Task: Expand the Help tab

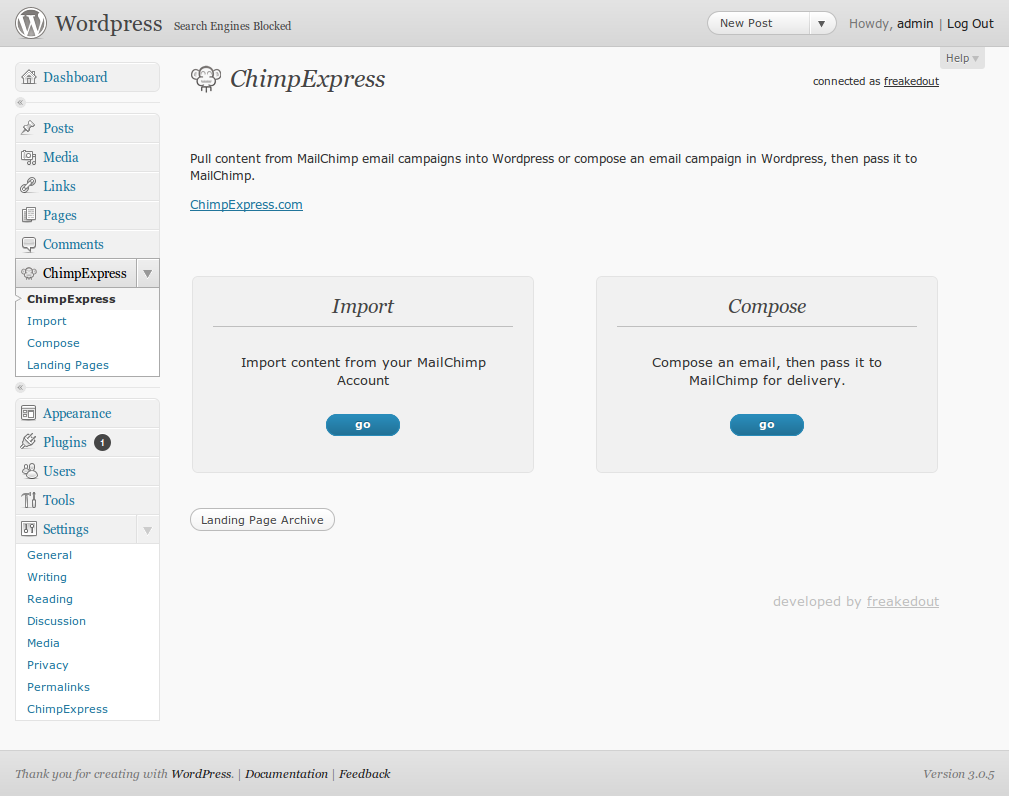Action: click(962, 58)
